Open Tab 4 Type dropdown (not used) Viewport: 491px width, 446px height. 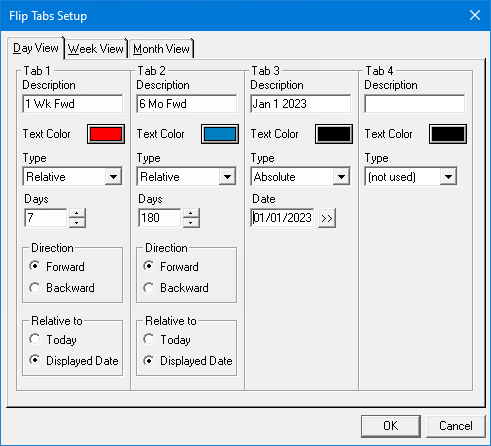(x=411, y=176)
